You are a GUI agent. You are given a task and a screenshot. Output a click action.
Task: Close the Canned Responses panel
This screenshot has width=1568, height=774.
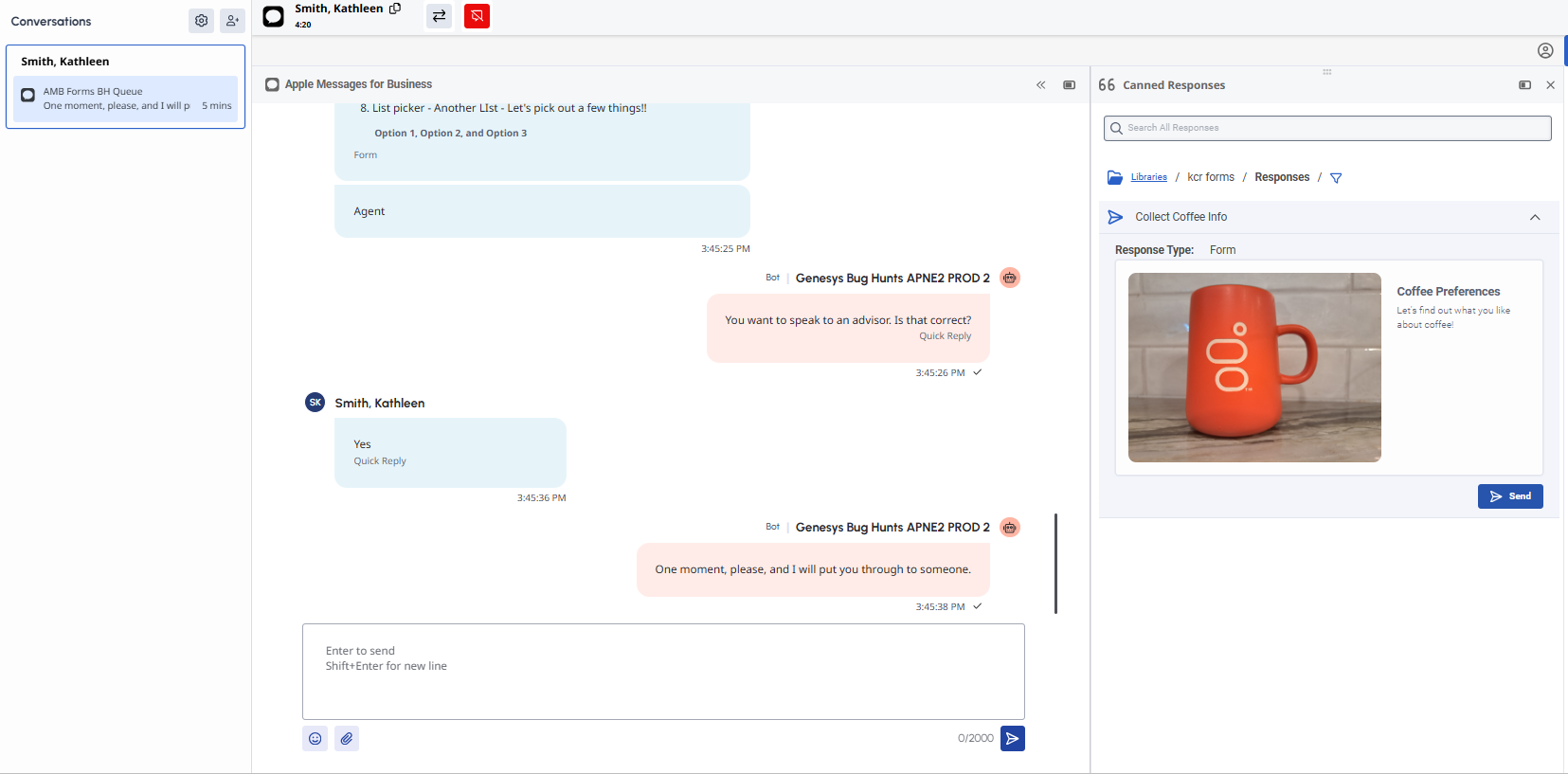1551,85
